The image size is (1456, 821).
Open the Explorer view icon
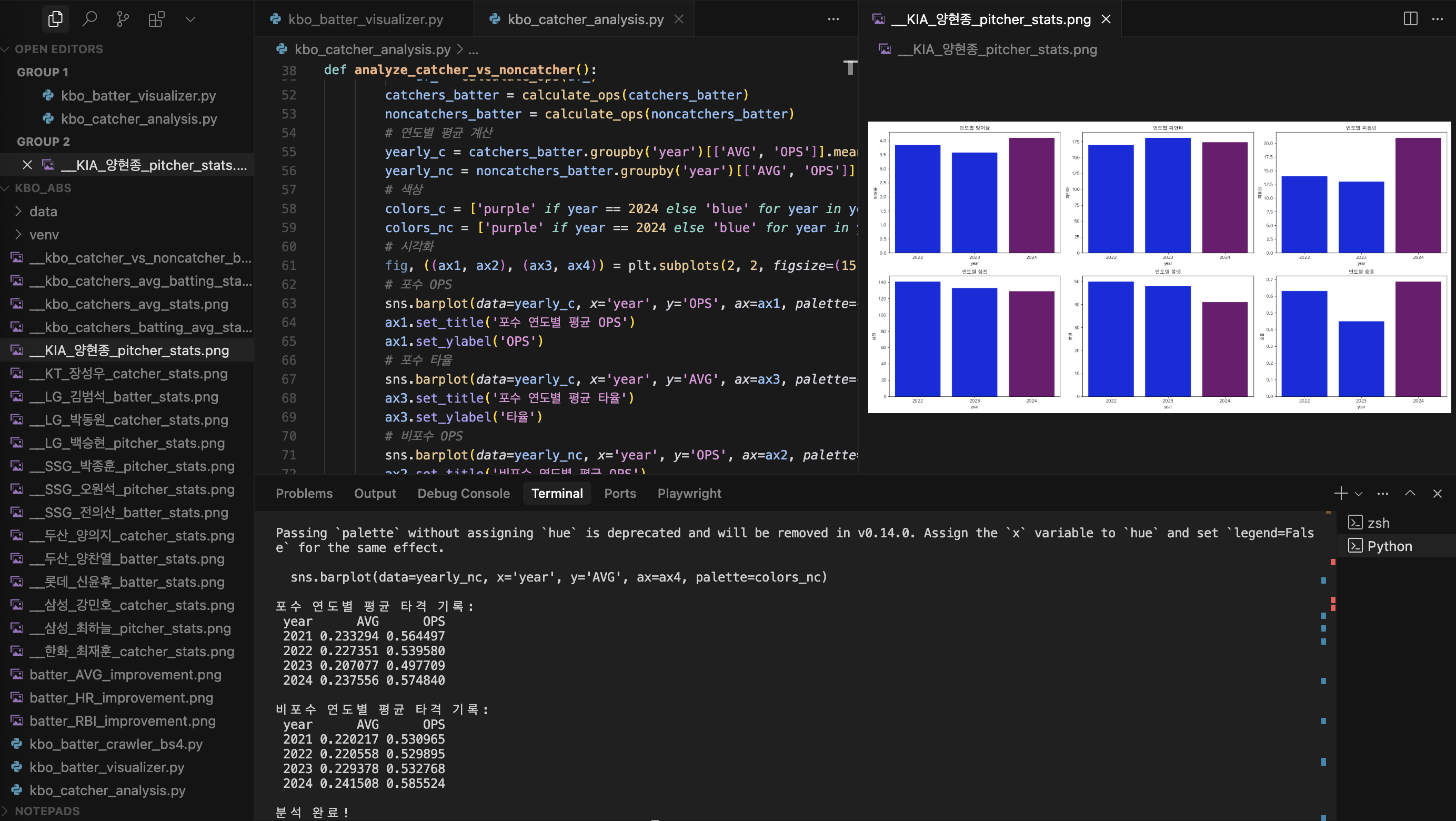(55, 19)
